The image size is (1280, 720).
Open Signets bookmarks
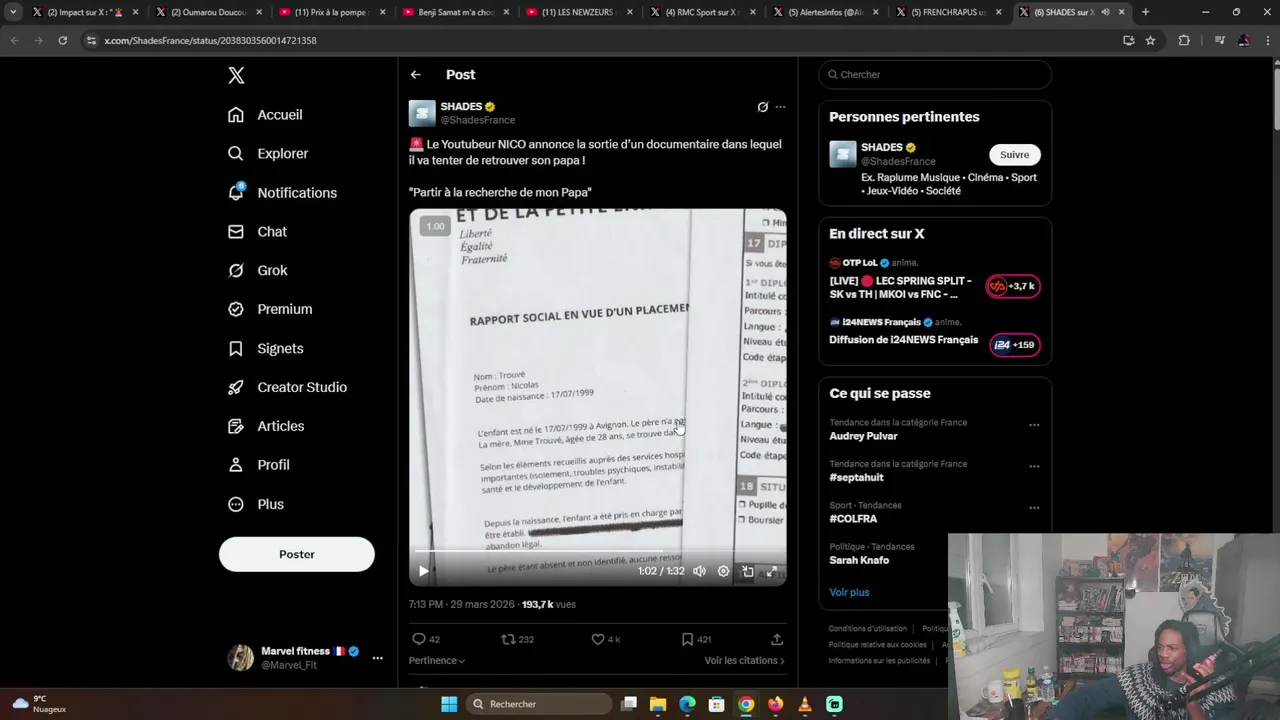[265, 349]
